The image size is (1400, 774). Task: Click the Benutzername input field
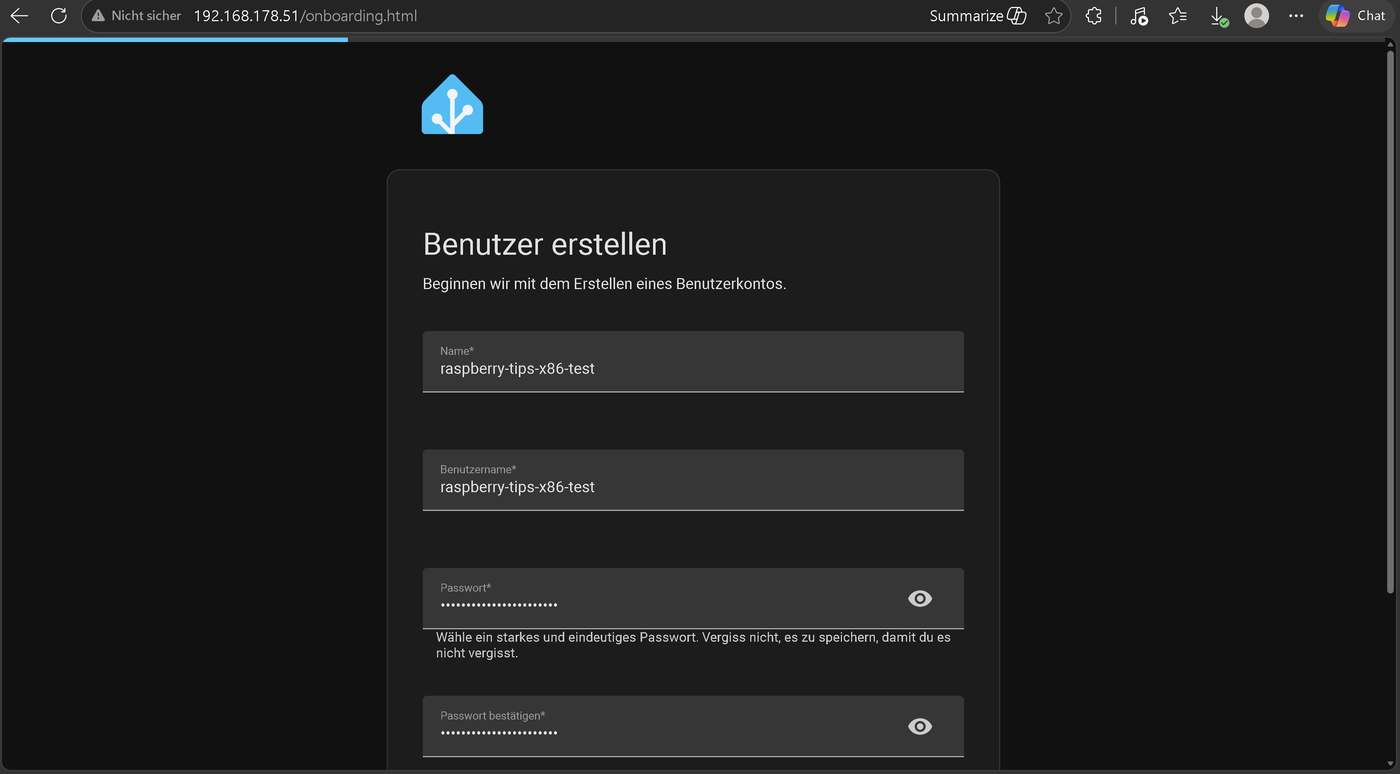[693, 480]
